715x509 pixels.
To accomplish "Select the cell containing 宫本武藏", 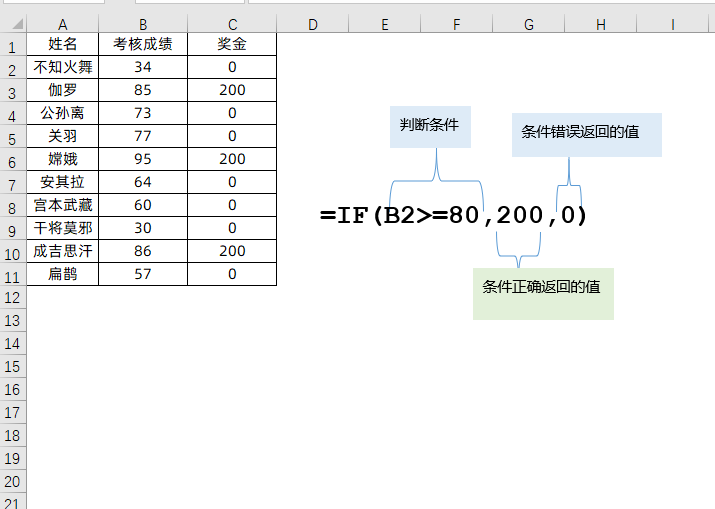I will [62, 205].
